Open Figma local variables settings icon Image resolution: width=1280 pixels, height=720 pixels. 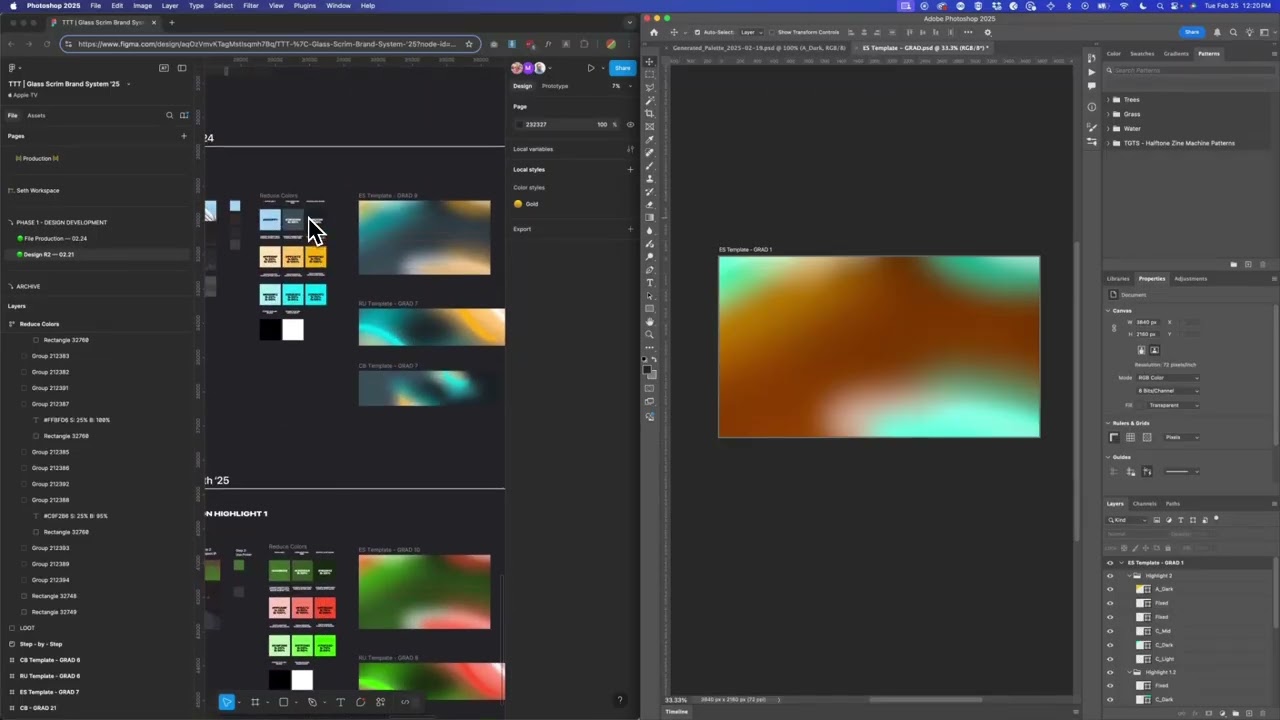click(x=630, y=149)
